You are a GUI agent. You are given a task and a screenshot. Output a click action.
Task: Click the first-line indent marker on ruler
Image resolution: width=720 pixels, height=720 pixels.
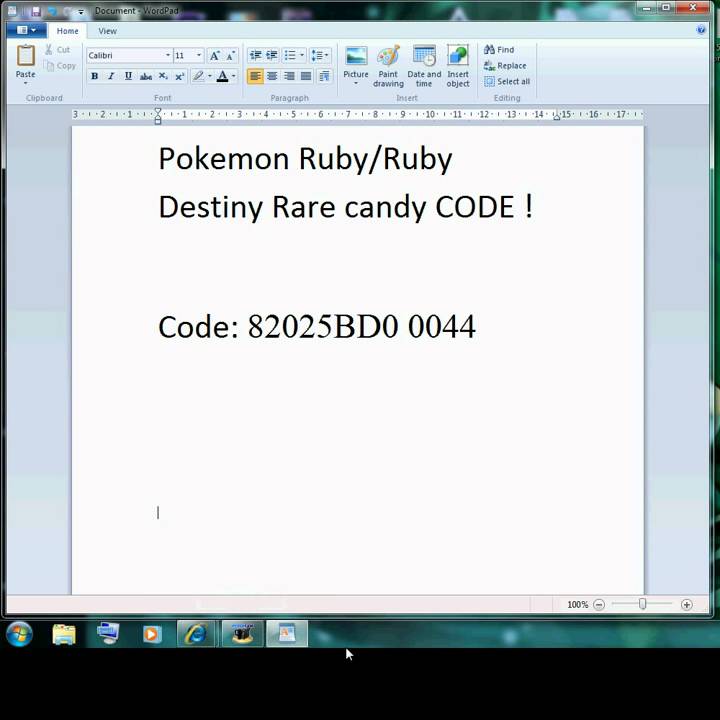click(158, 111)
